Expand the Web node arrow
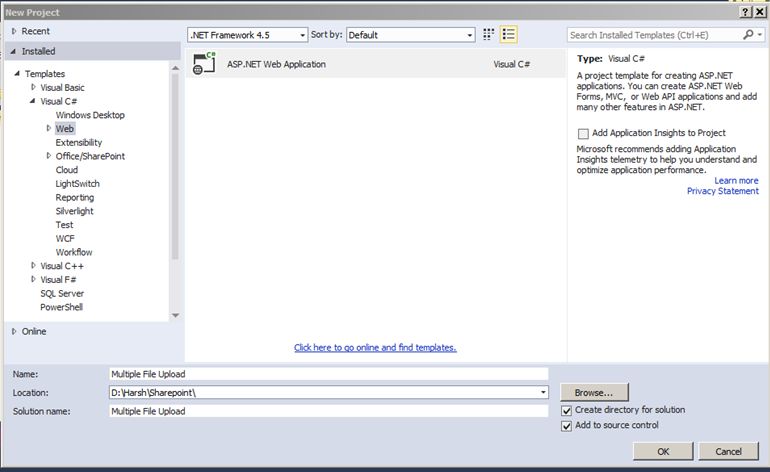Image resolution: width=770 pixels, height=472 pixels. point(49,128)
